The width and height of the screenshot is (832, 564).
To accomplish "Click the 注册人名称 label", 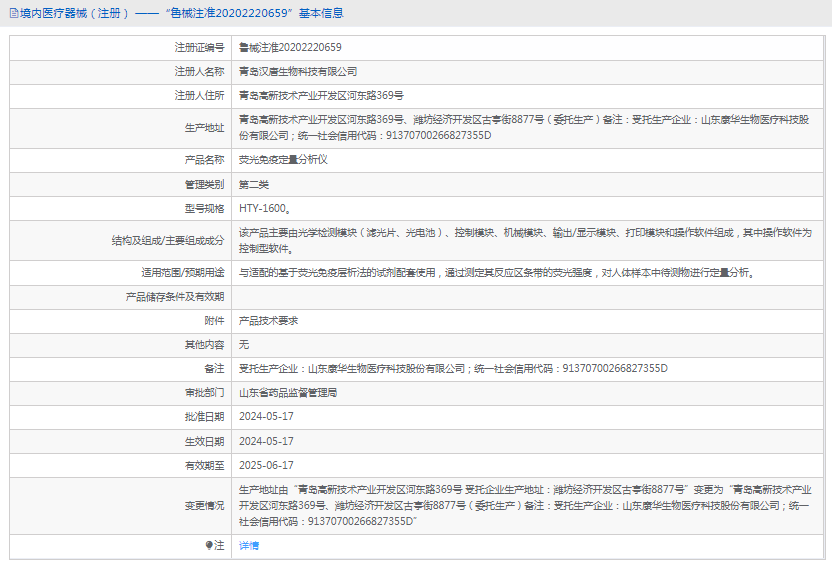I will (200, 72).
